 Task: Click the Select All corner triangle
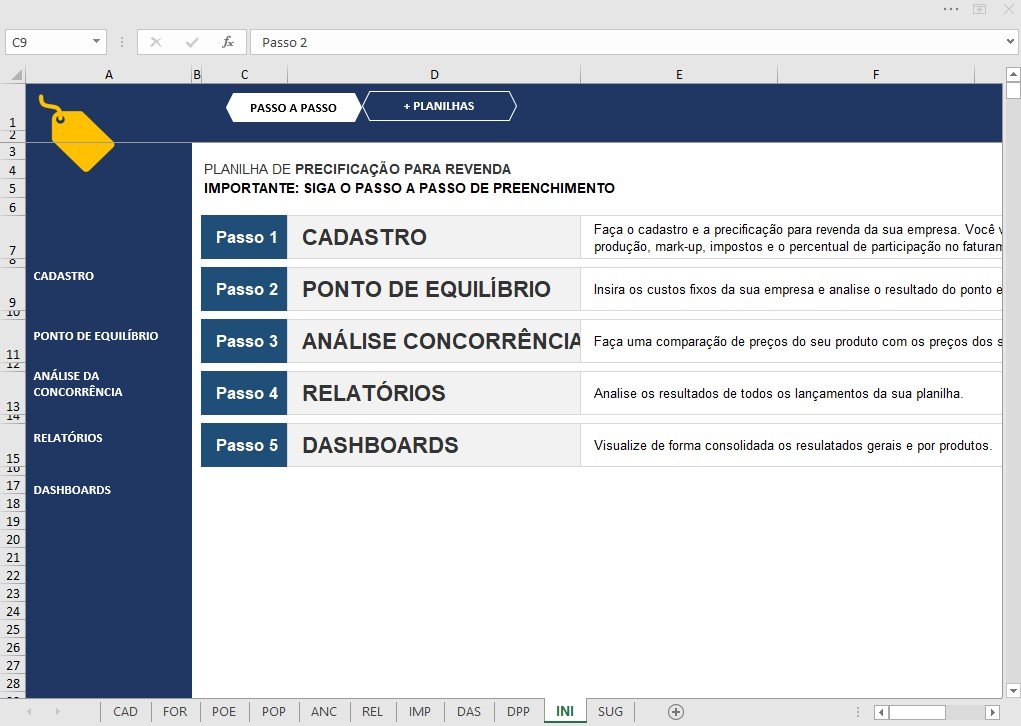click(x=17, y=75)
